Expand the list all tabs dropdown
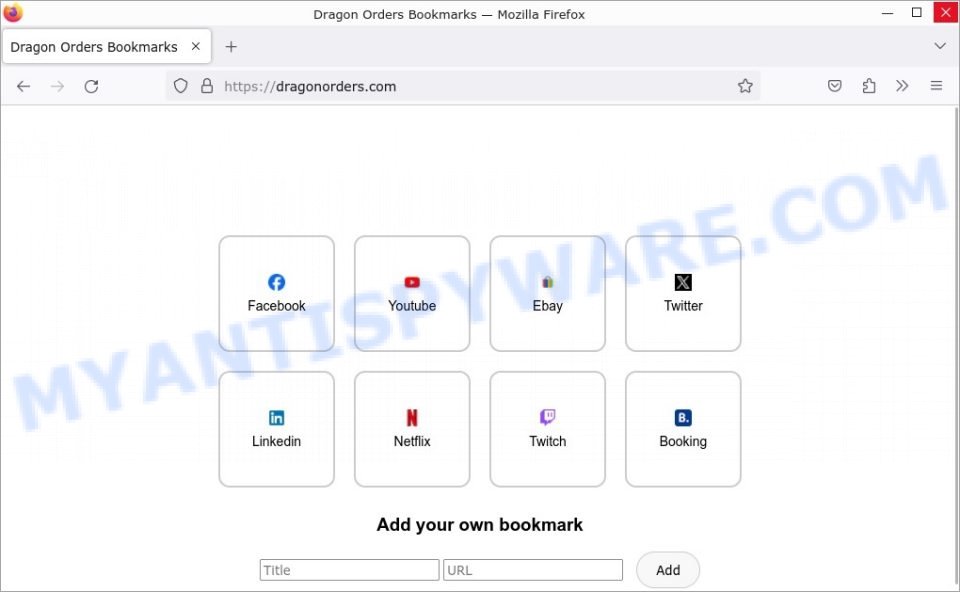 click(940, 46)
